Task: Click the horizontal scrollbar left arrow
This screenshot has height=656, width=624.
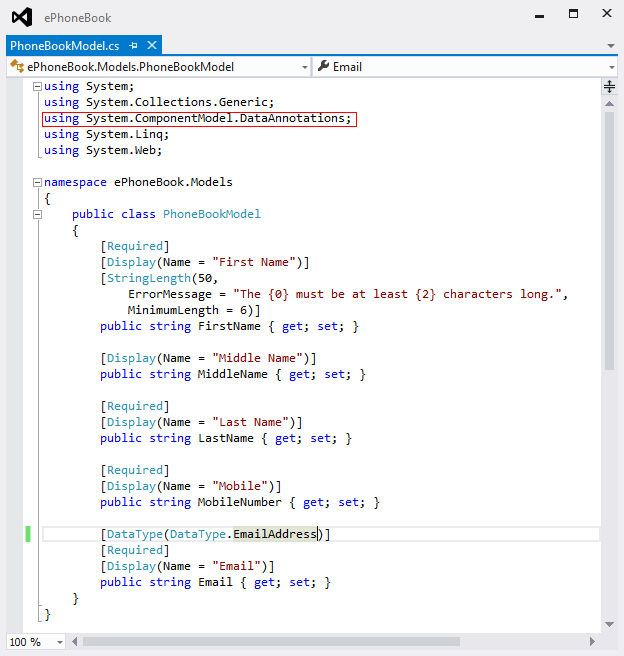Action: coord(74,641)
